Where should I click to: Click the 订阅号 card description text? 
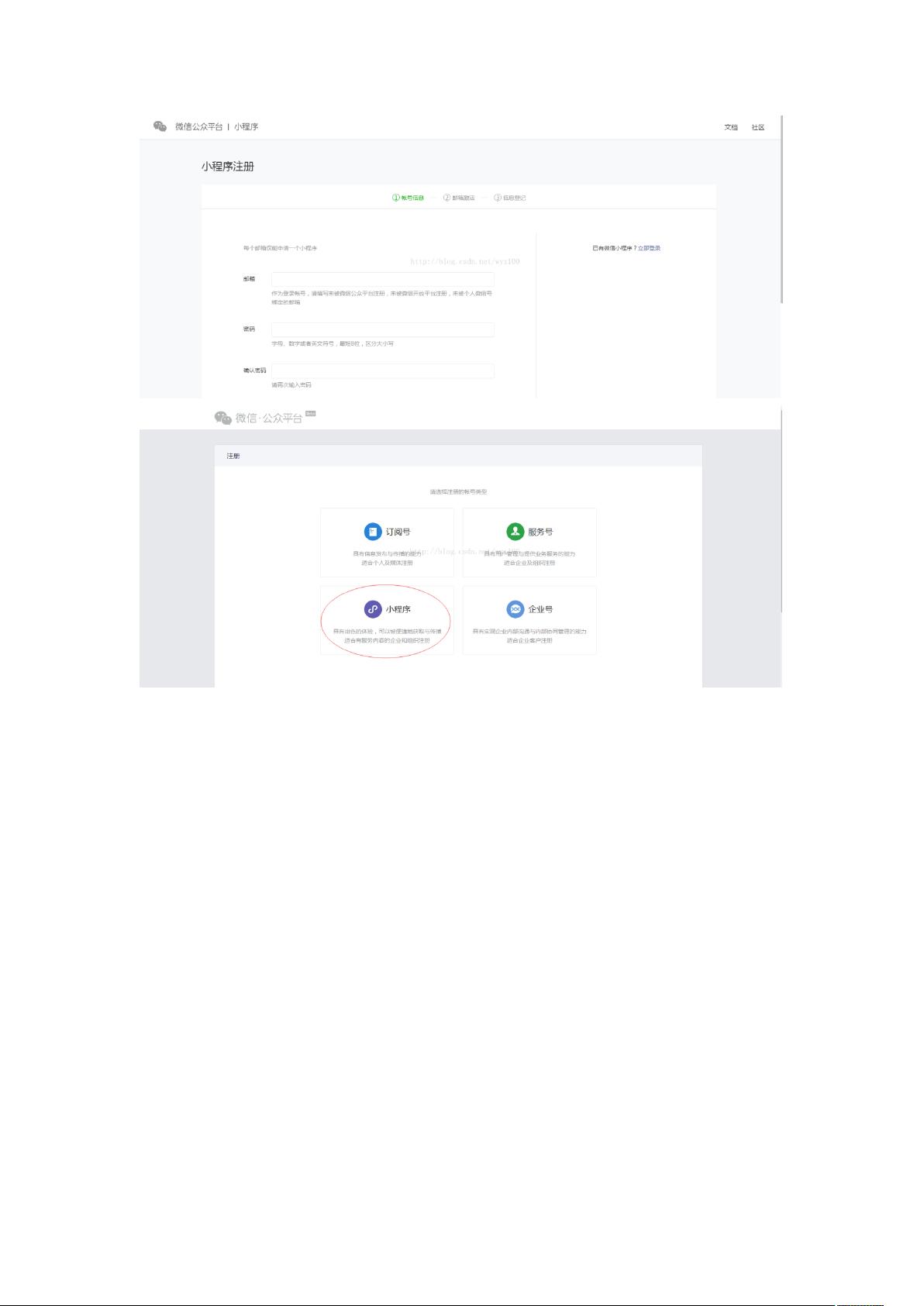387,558
